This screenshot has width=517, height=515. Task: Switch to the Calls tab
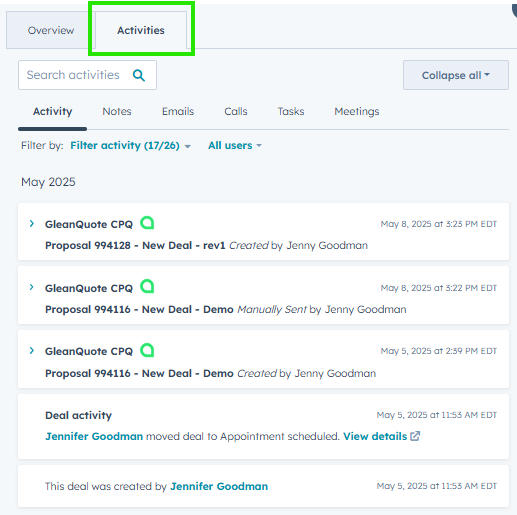coord(236,111)
